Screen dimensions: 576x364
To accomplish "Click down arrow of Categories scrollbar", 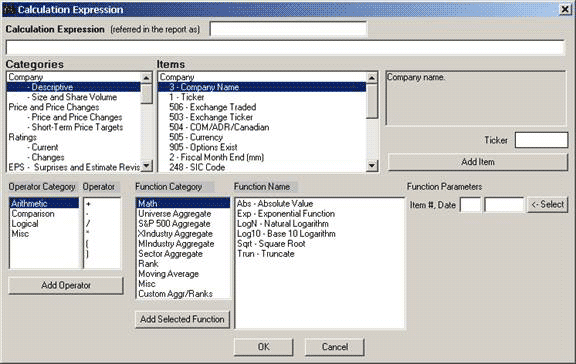I will pos(147,166).
